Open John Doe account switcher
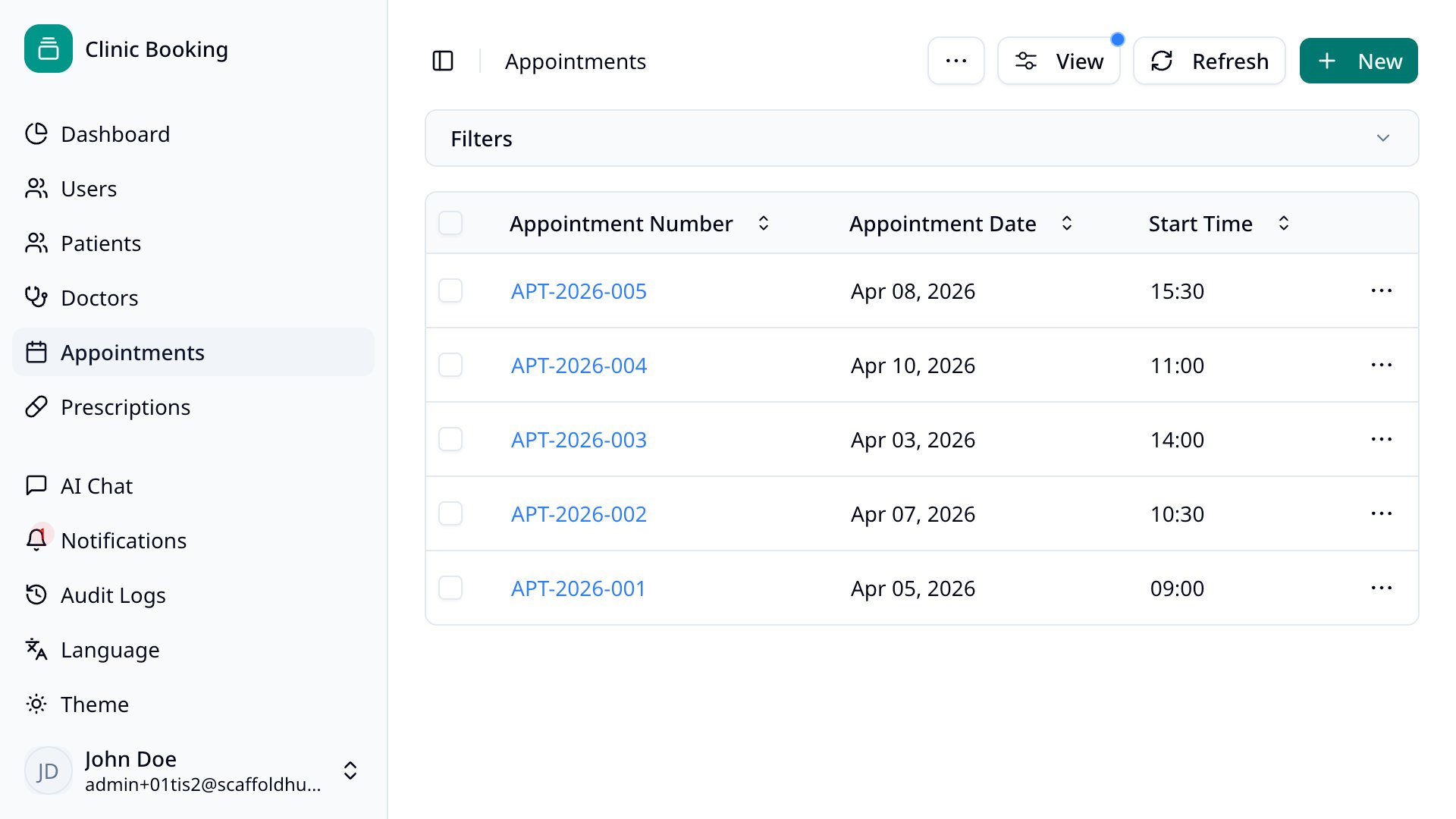The width and height of the screenshot is (1456, 819). tap(350, 770)
